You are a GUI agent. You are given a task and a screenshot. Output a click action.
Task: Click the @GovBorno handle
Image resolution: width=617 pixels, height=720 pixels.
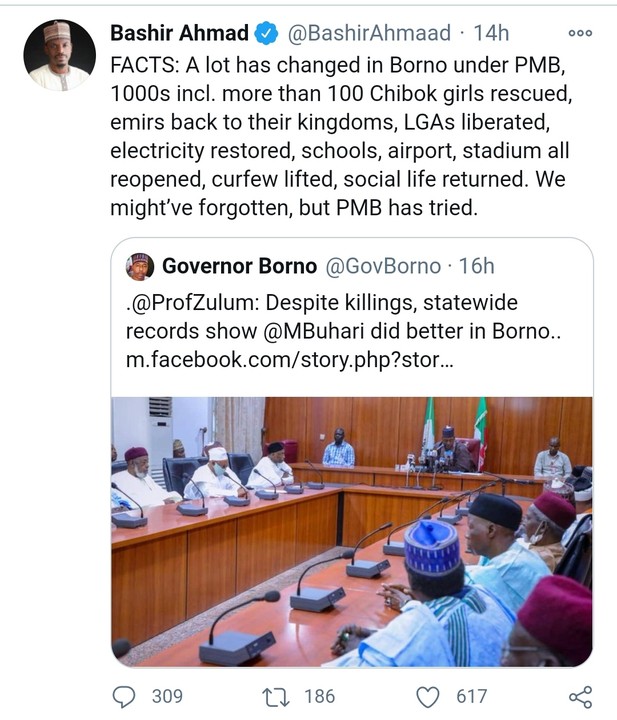click(x=383, y=266)
